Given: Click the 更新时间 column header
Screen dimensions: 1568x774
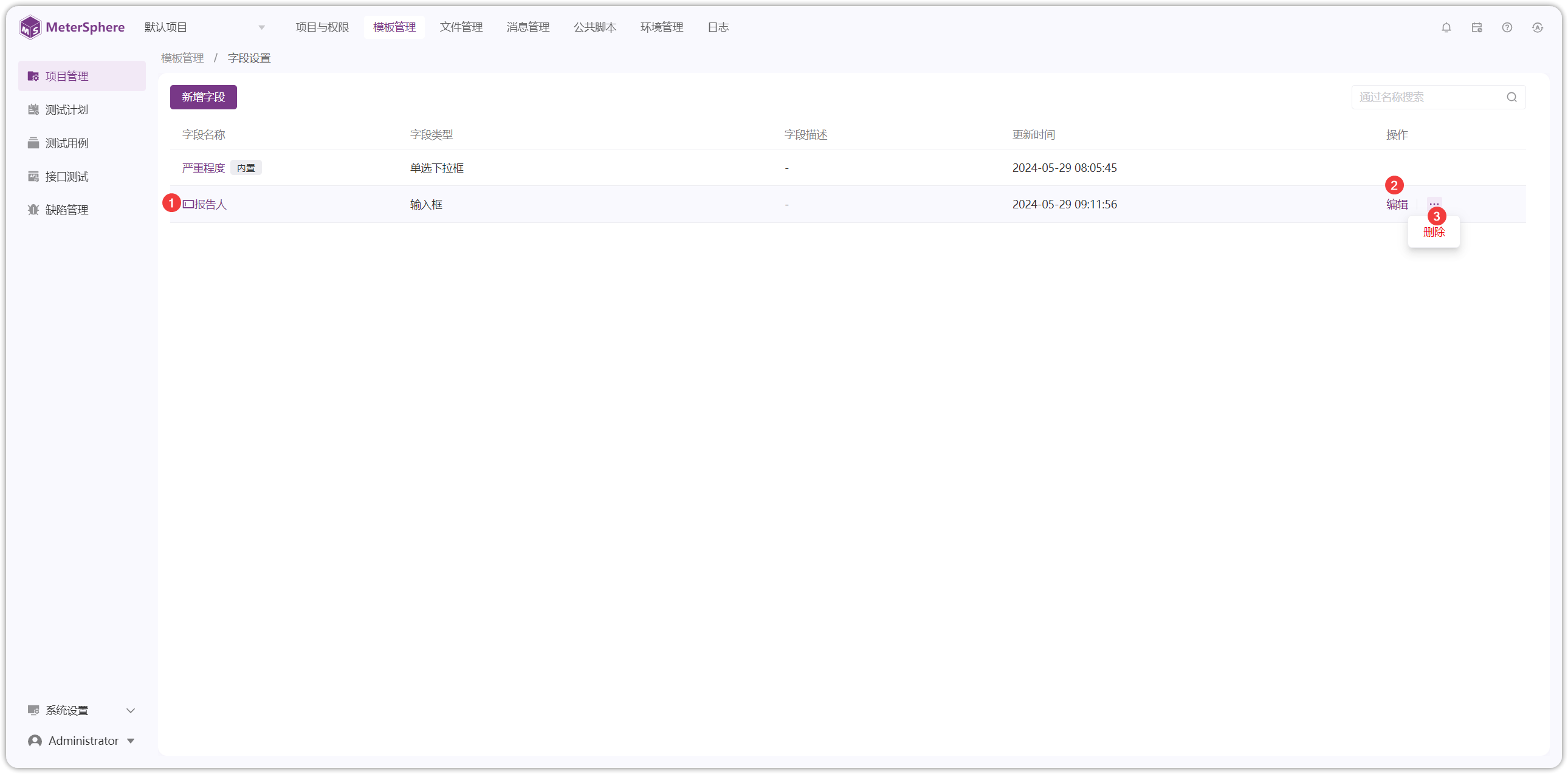Looking at the screenshot, I should coord(1034,134).
